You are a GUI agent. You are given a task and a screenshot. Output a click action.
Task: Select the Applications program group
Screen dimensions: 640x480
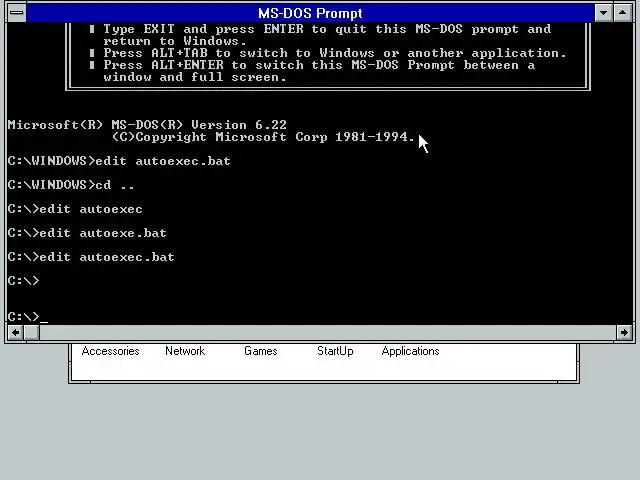[x=410, y=351]
